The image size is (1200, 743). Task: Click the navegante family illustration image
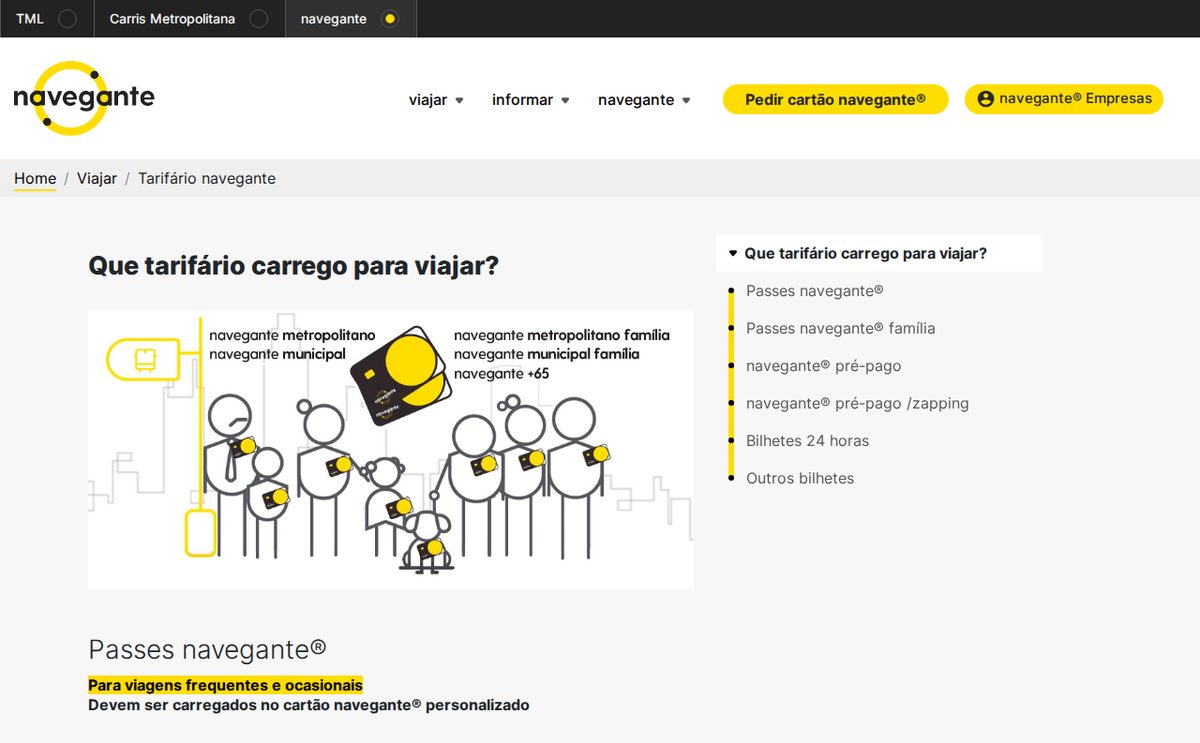coord(391,449)
